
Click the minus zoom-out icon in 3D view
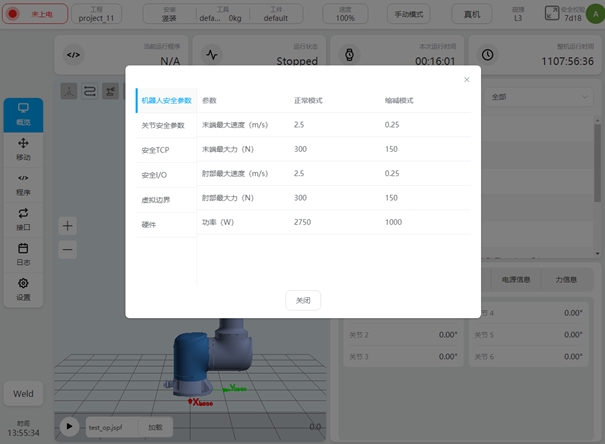click(x=68, y=248)
